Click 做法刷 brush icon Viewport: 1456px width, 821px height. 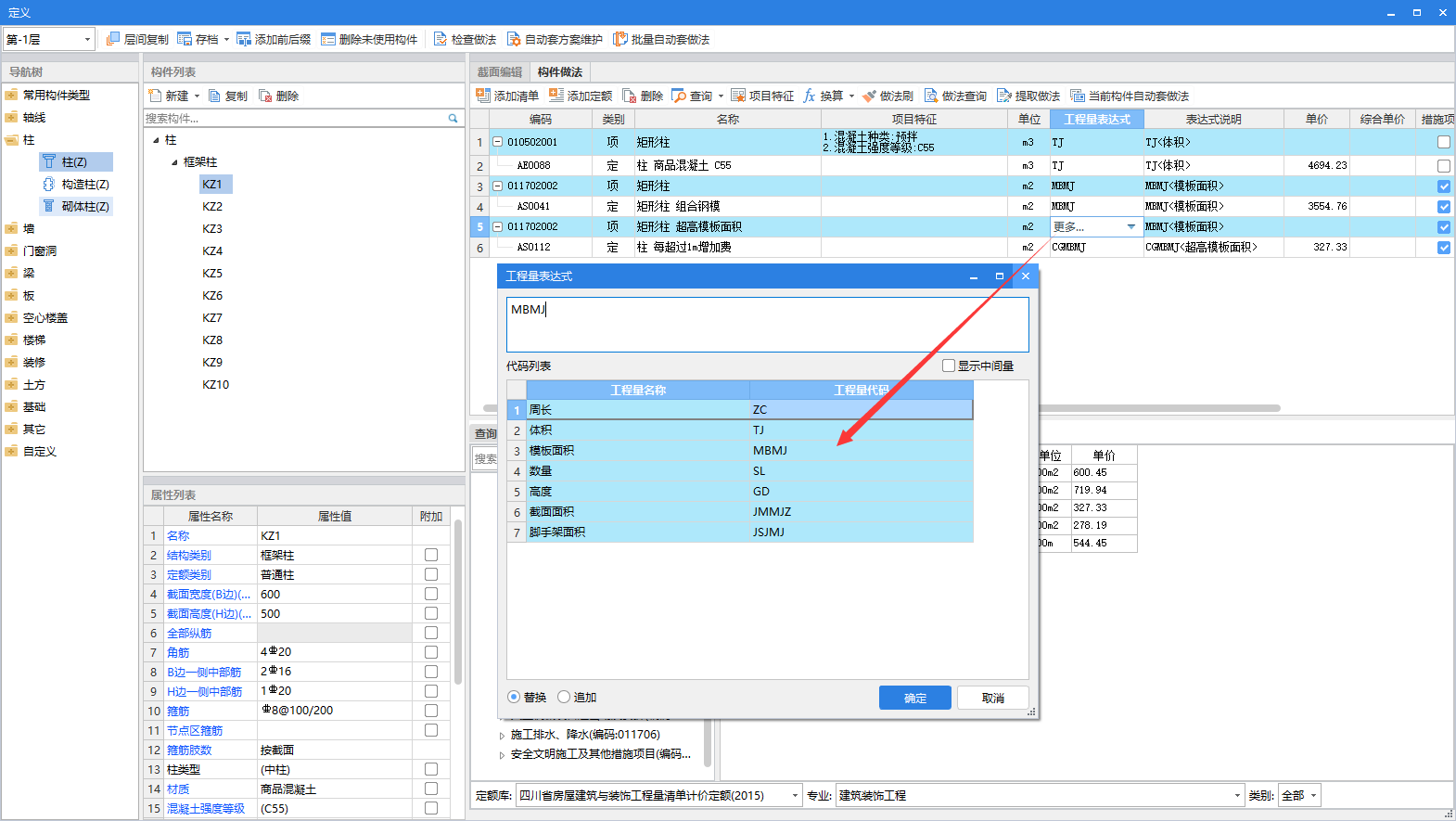click(x=869, y=96)
